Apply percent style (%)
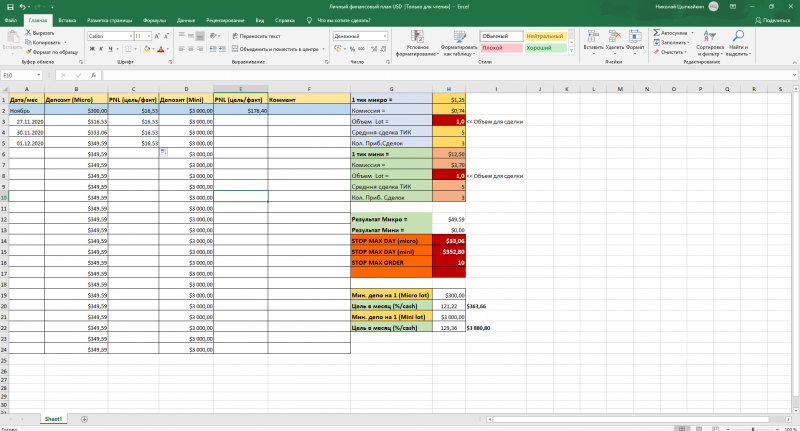The height and width of the screenshot is (431, 800). coord(352,49)
